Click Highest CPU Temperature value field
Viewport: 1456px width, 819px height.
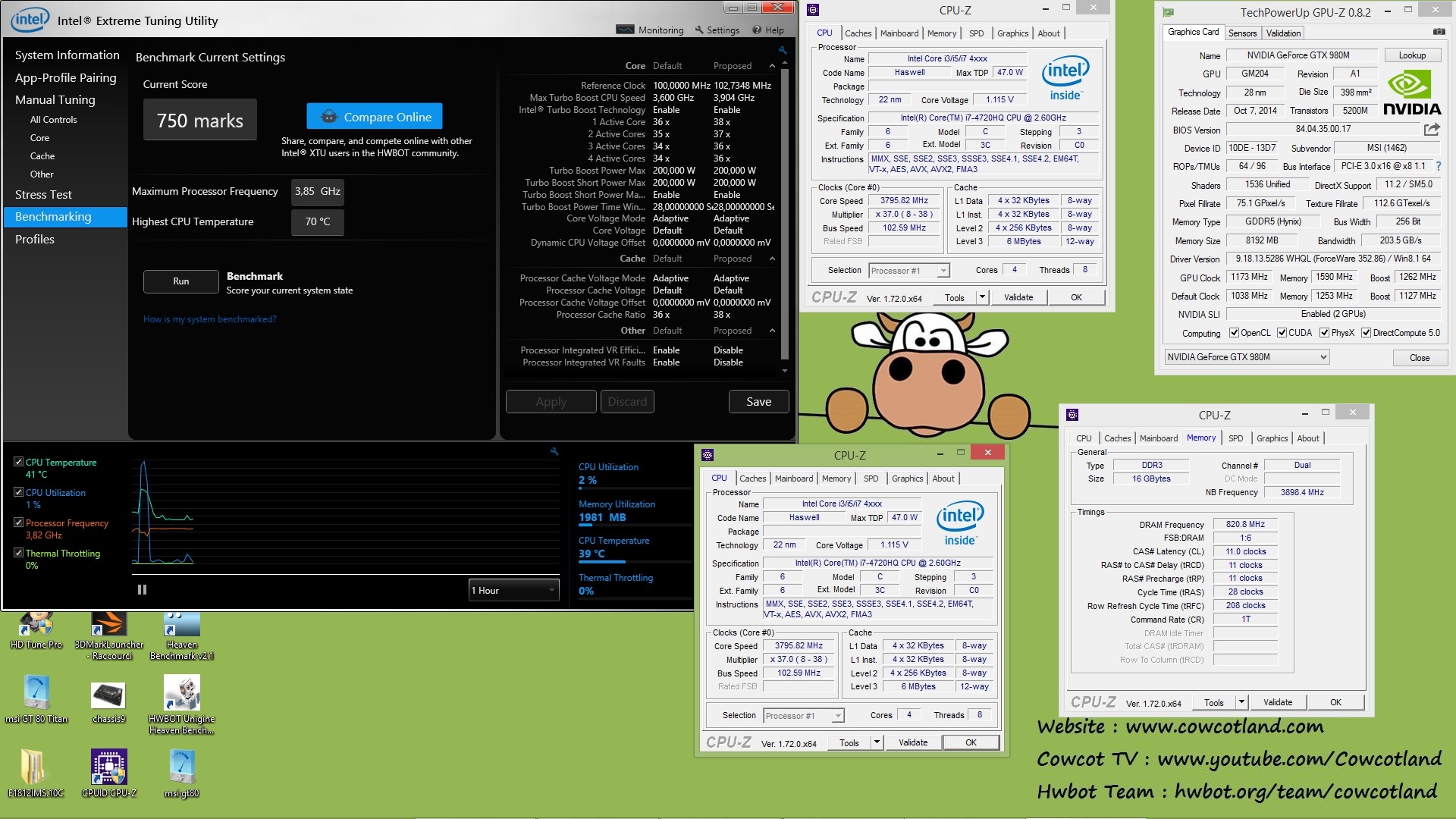click(x=318, y=222)
